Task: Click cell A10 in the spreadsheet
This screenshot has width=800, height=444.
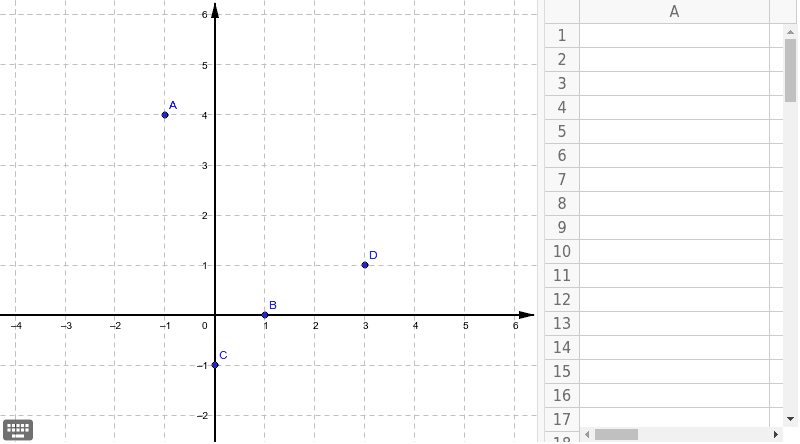Action: [674, 252]
